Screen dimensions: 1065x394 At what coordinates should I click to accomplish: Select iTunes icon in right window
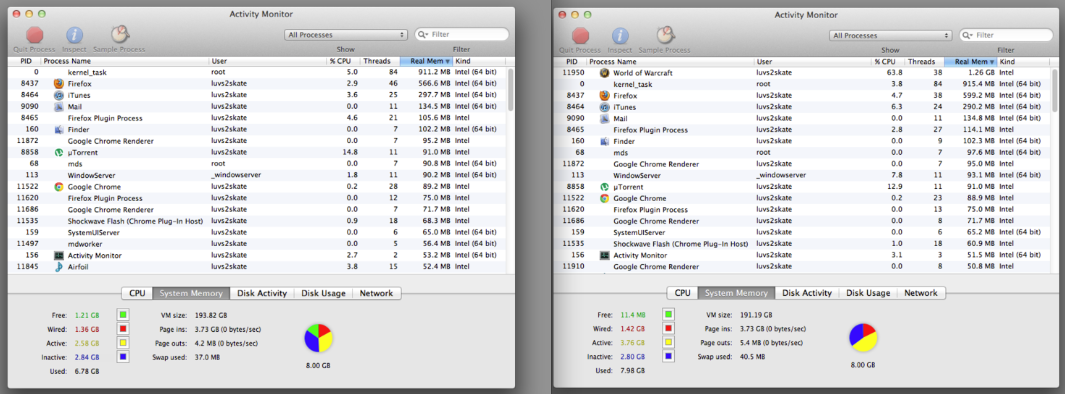pos(604,107)
